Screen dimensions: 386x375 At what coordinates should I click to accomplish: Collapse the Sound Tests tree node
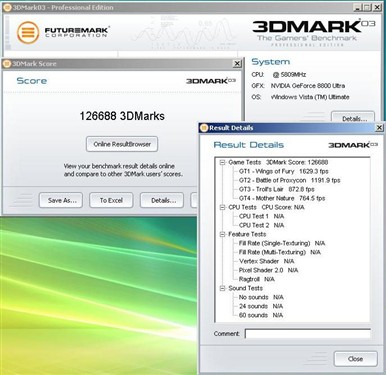[x=222, y=289]
